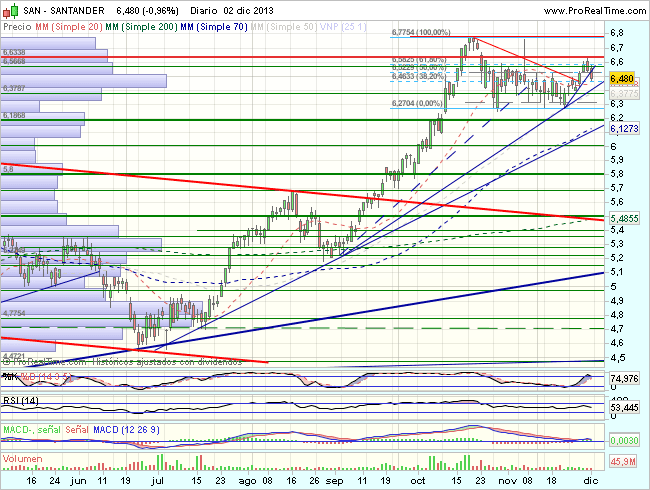Click the RSI value 53,445
This screenshot has height=490, width=650.
click(624, 408)
